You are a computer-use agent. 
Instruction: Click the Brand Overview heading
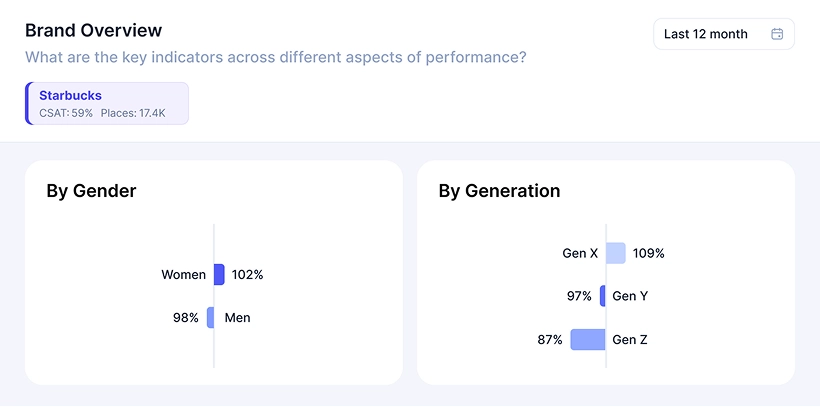pyautogui.click(x=93, y=31)
